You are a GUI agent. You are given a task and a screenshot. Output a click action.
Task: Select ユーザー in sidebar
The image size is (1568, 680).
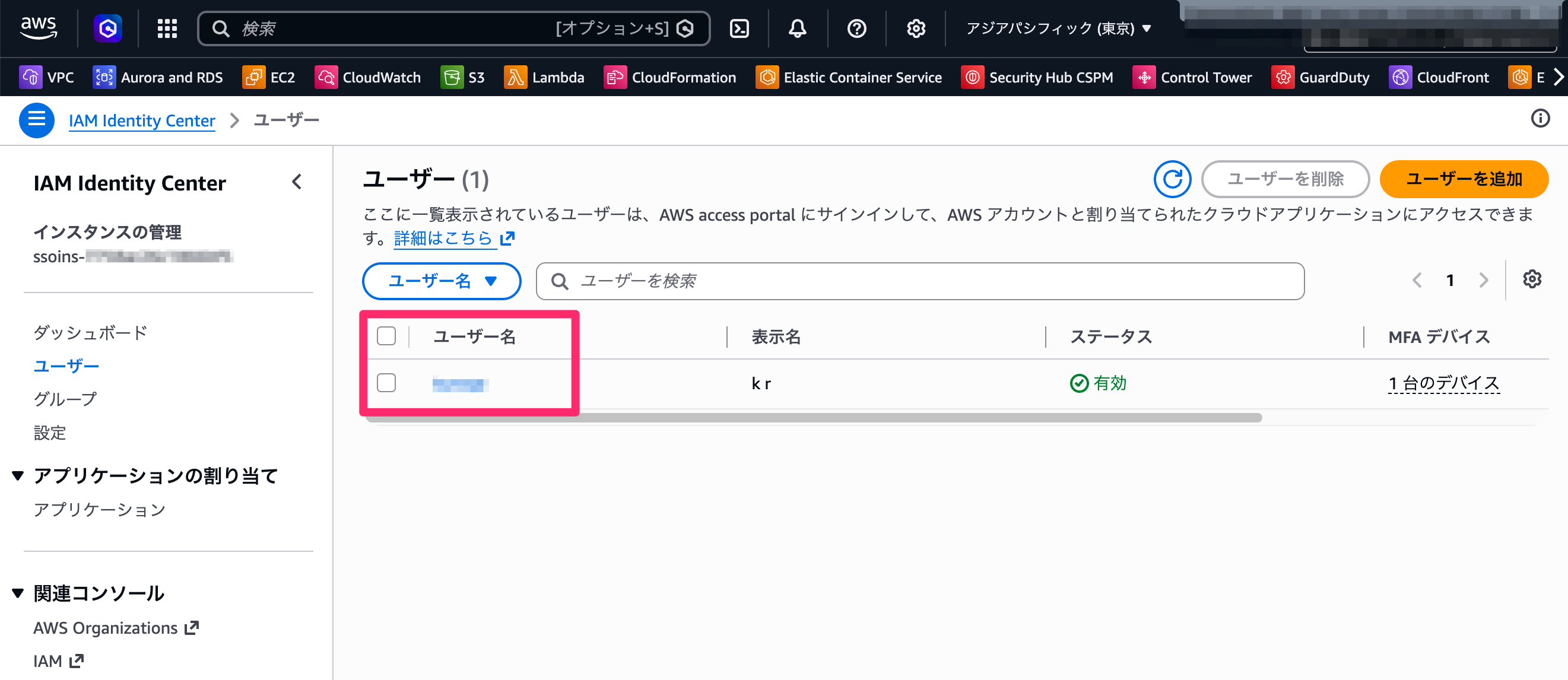(66, 366)
